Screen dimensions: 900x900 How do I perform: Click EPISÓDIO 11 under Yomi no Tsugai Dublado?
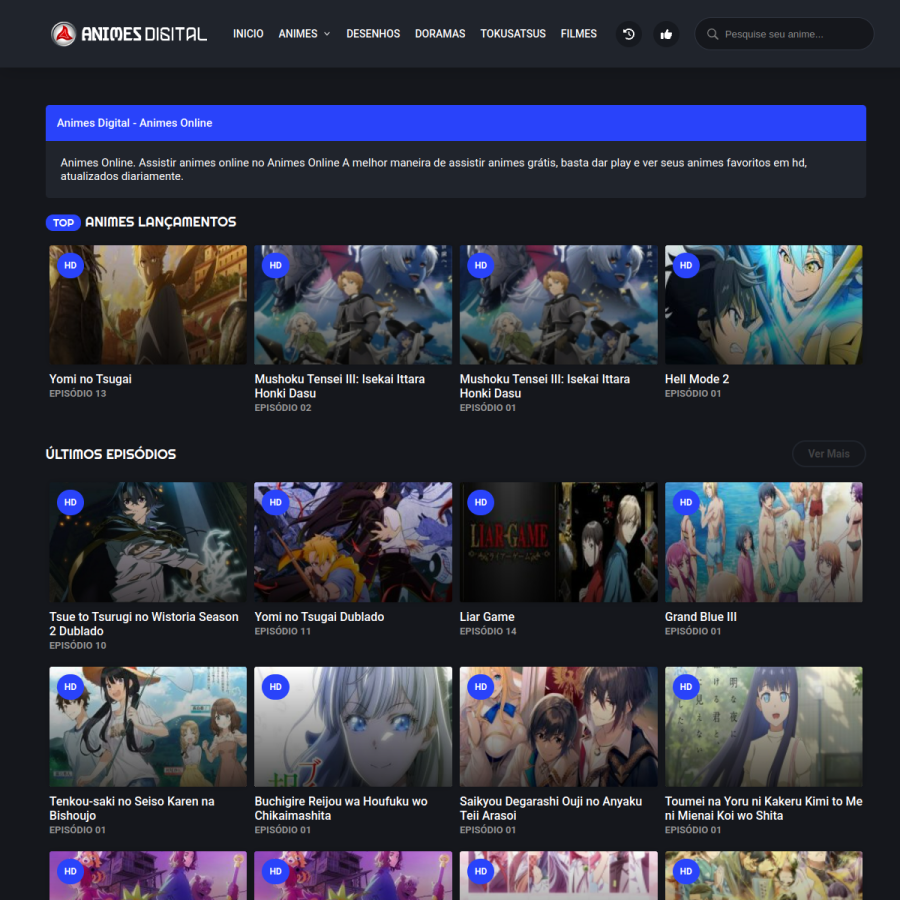pos(282,631)
